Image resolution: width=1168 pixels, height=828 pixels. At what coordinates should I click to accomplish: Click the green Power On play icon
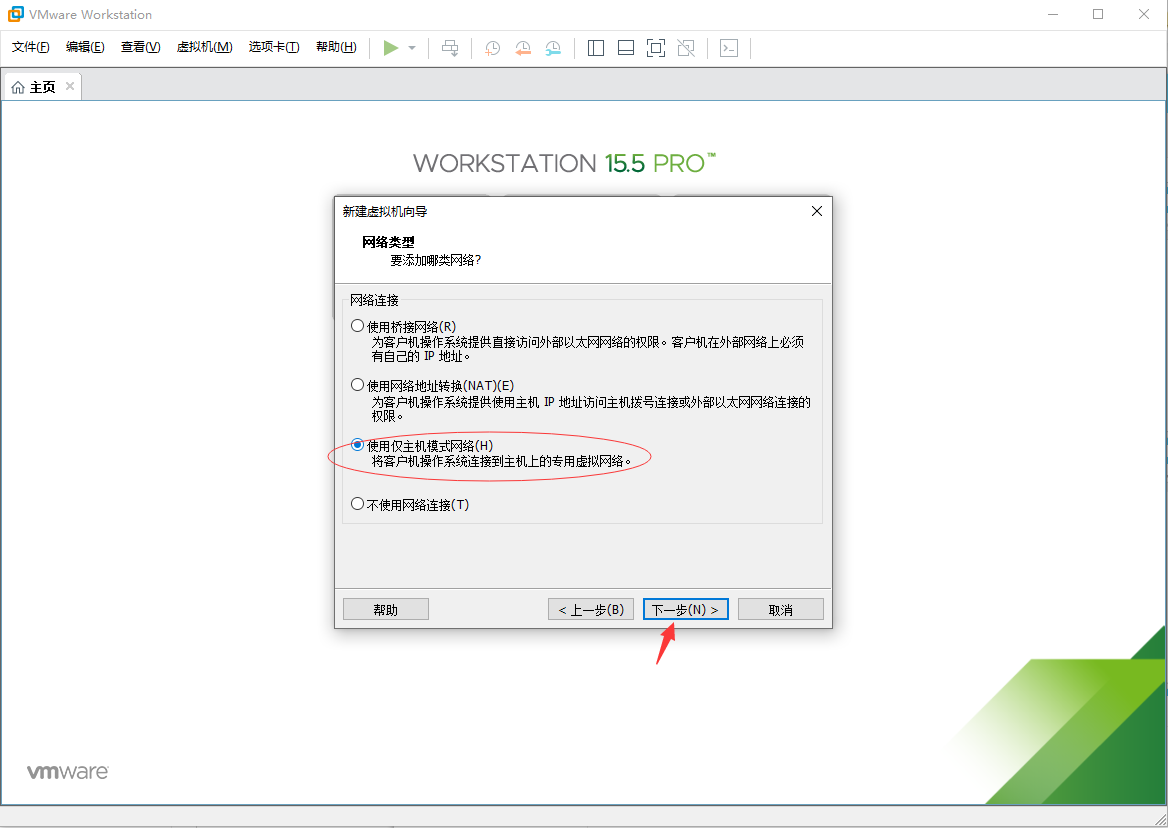pyautogui.click(x=391, y=48)
